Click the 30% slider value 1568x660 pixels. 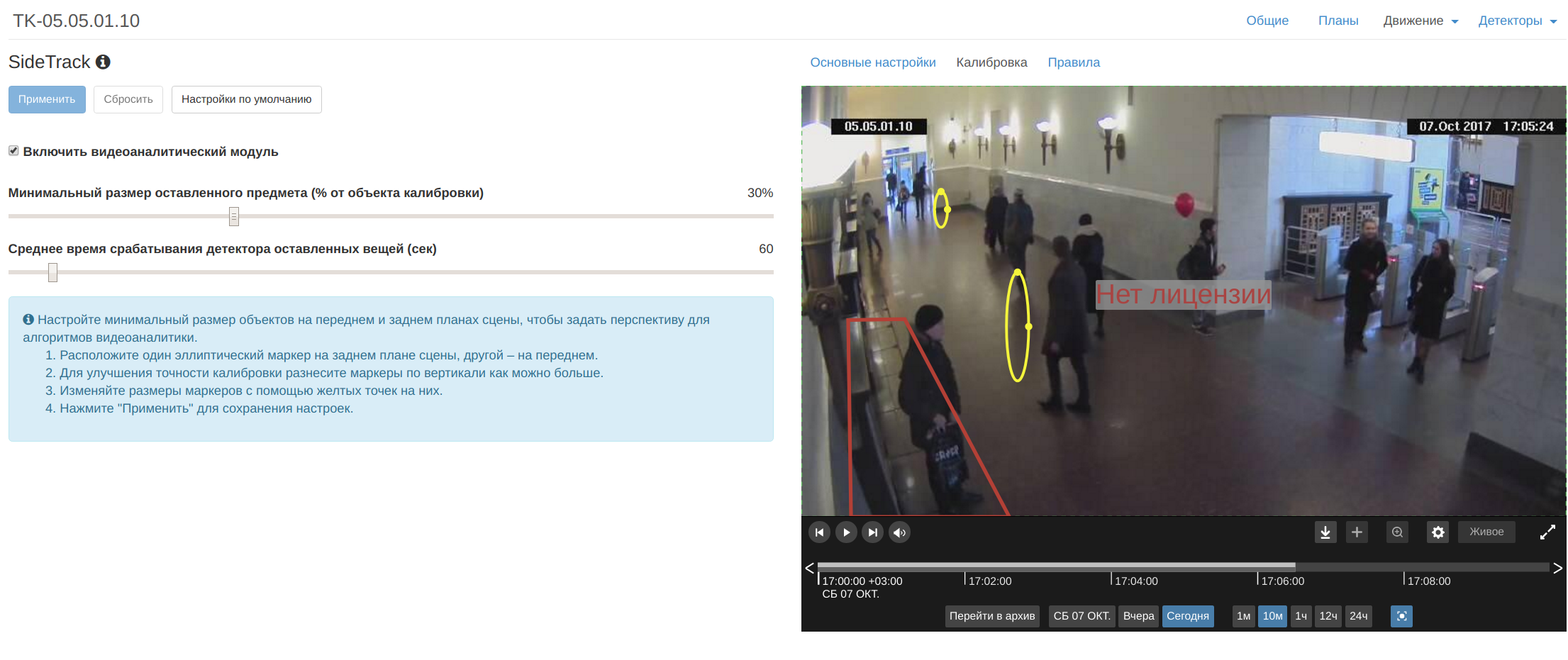(760, 193)
